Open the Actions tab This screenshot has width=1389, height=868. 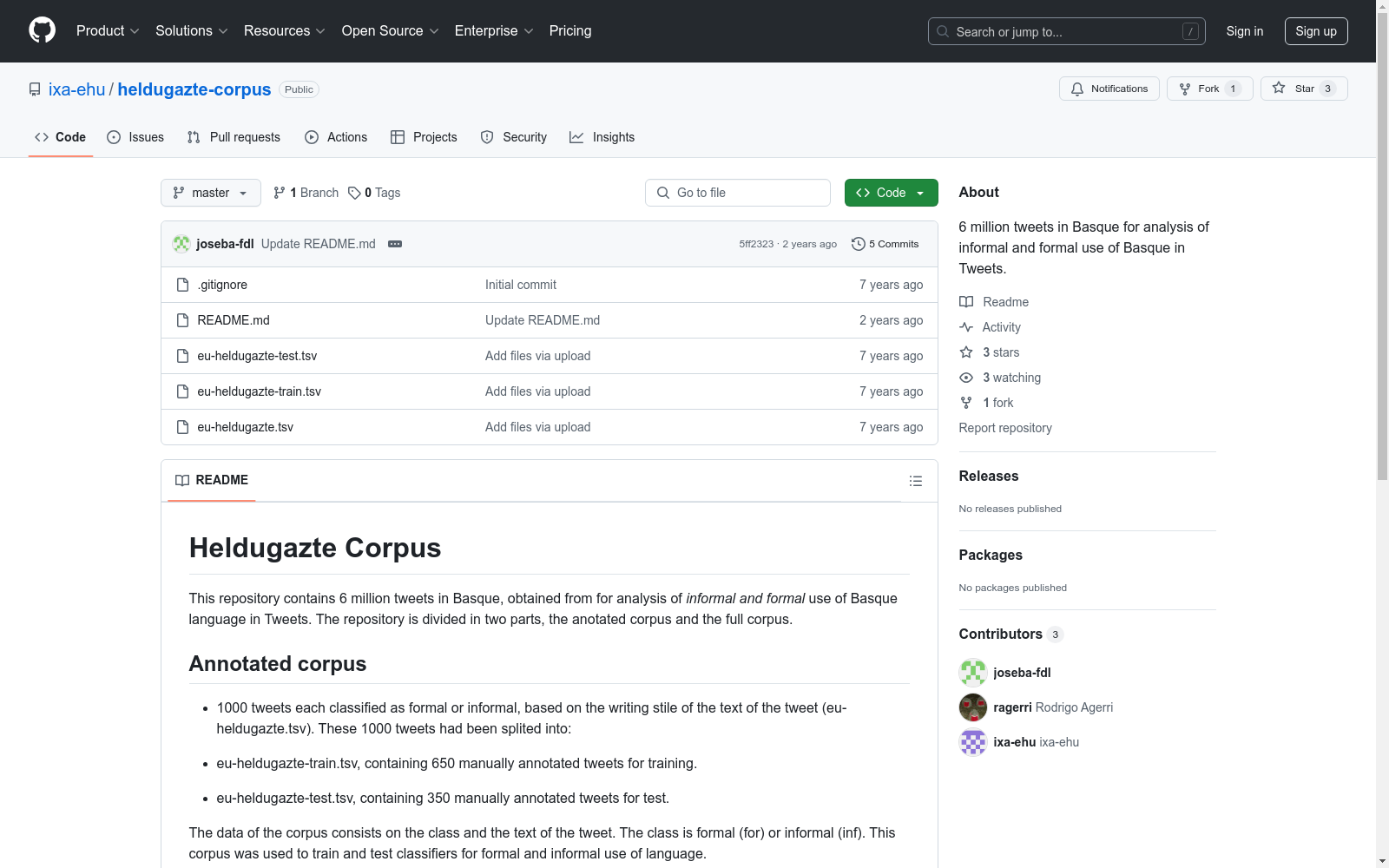(336, 137)
